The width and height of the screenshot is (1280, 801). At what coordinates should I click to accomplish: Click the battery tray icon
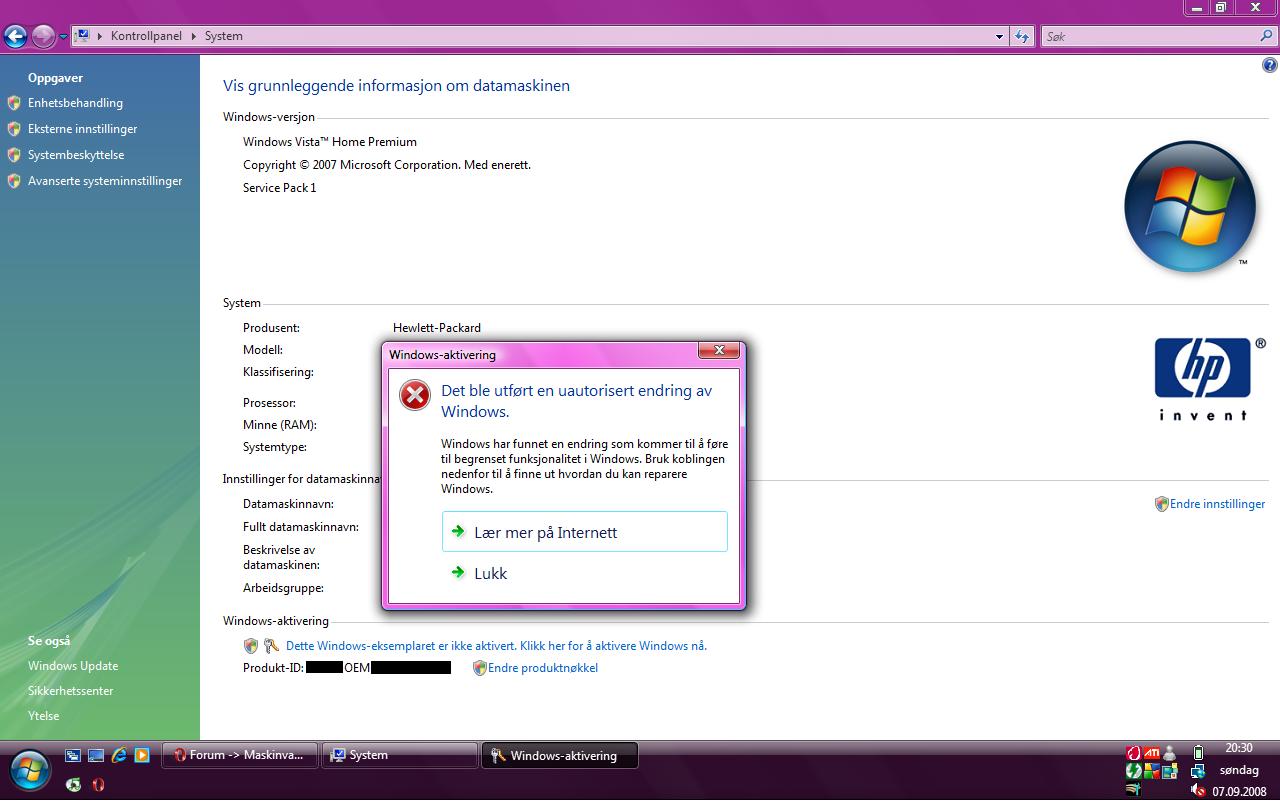coord(1198,753)
